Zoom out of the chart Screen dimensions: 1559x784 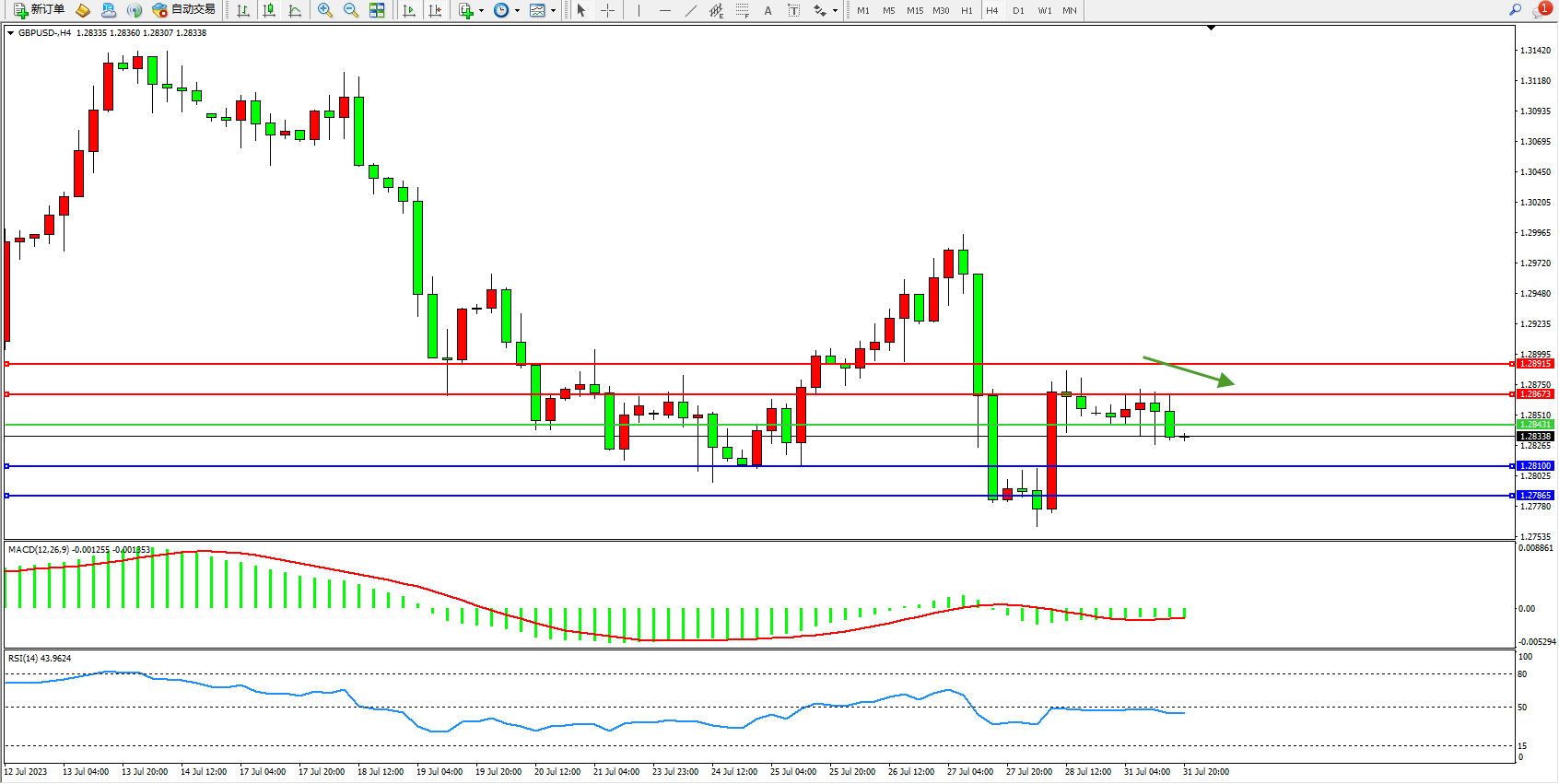[351, 10]
